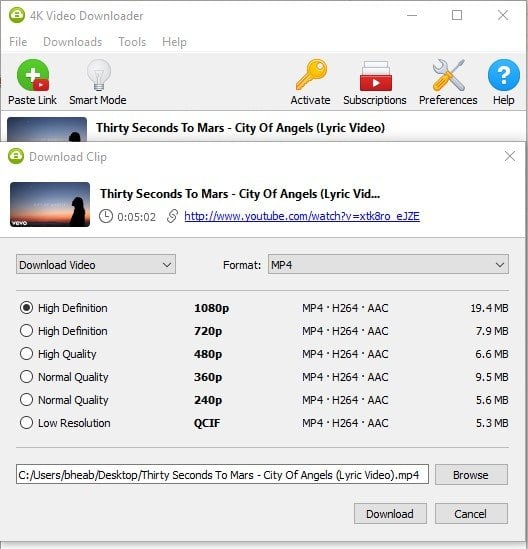This screenshot has height=549, width=528.
Task: Click the 6.6 MB size text
Action: (x=492, y=354)
